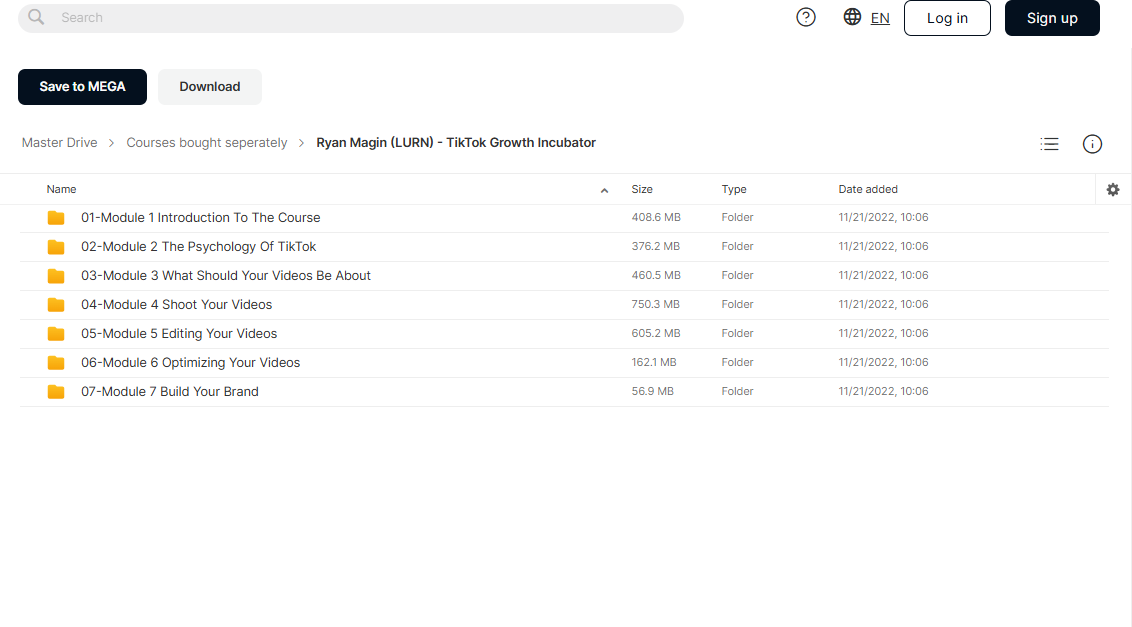Screen dimensions: 1132x627
Task: Sort by Name column header
Action: (61, 189)
